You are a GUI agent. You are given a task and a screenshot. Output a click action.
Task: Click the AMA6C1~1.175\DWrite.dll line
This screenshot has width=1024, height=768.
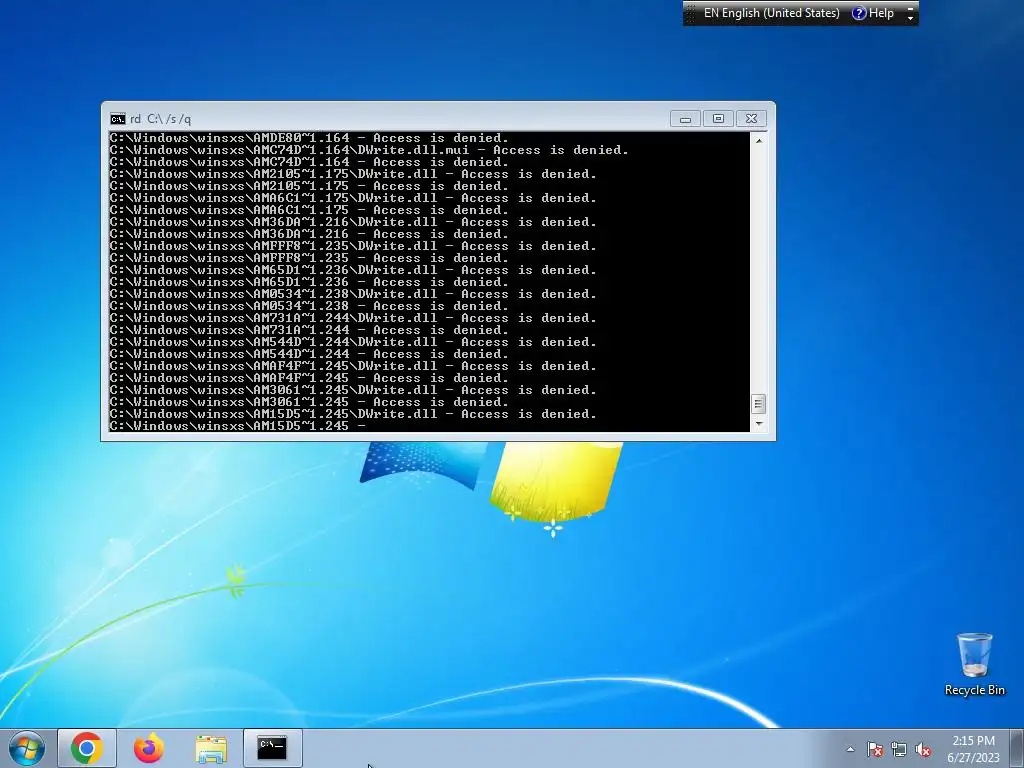click(353, 199)
